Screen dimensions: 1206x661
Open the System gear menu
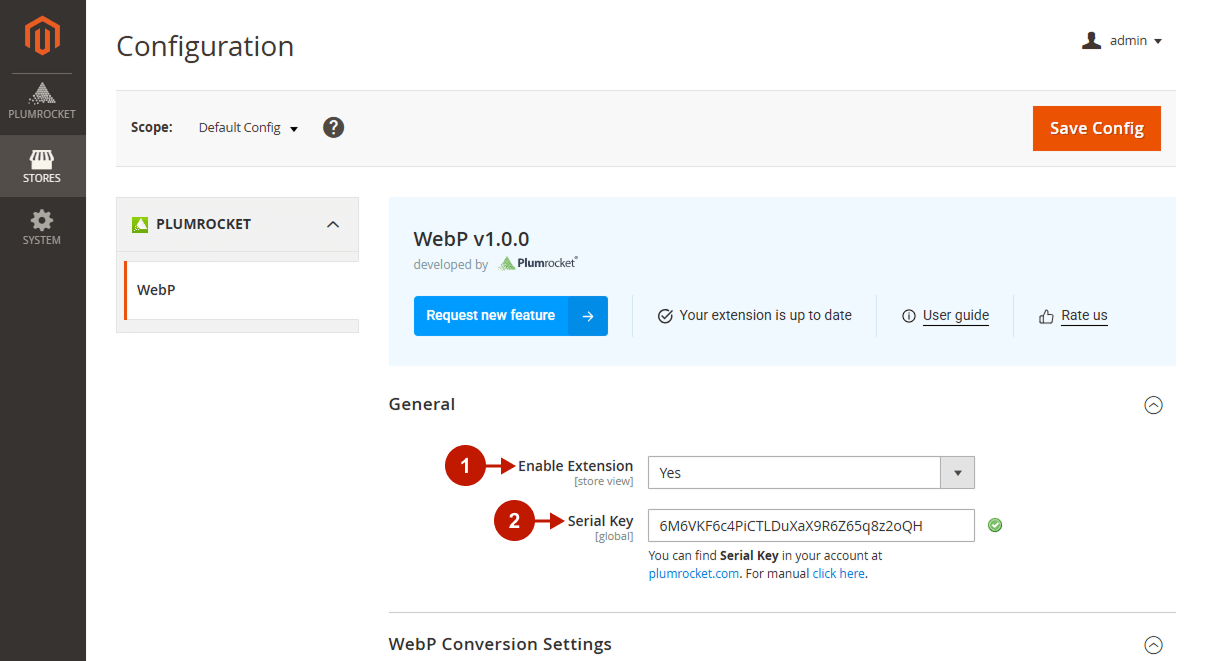point(42,227)
